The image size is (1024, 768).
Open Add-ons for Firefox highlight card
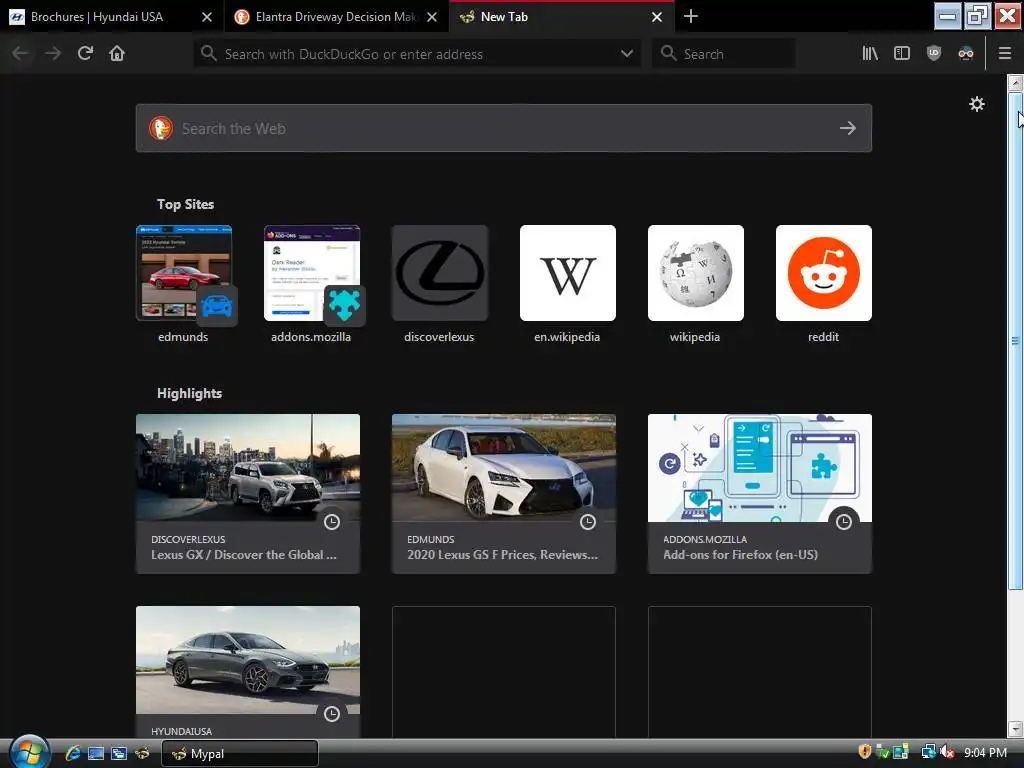[760, 494]
